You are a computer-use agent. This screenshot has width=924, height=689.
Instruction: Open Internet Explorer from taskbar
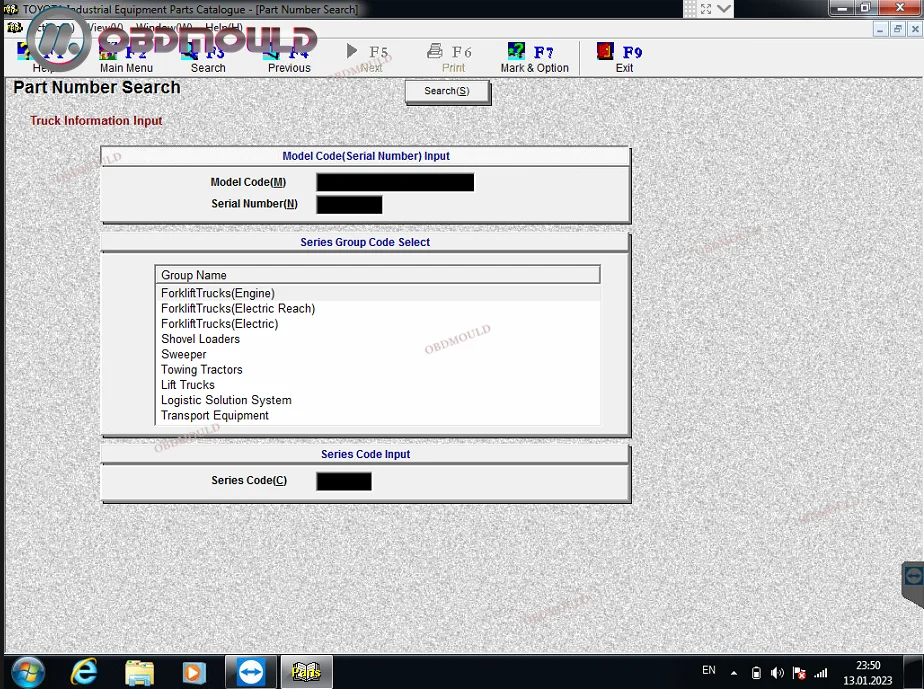coord(85,671)
